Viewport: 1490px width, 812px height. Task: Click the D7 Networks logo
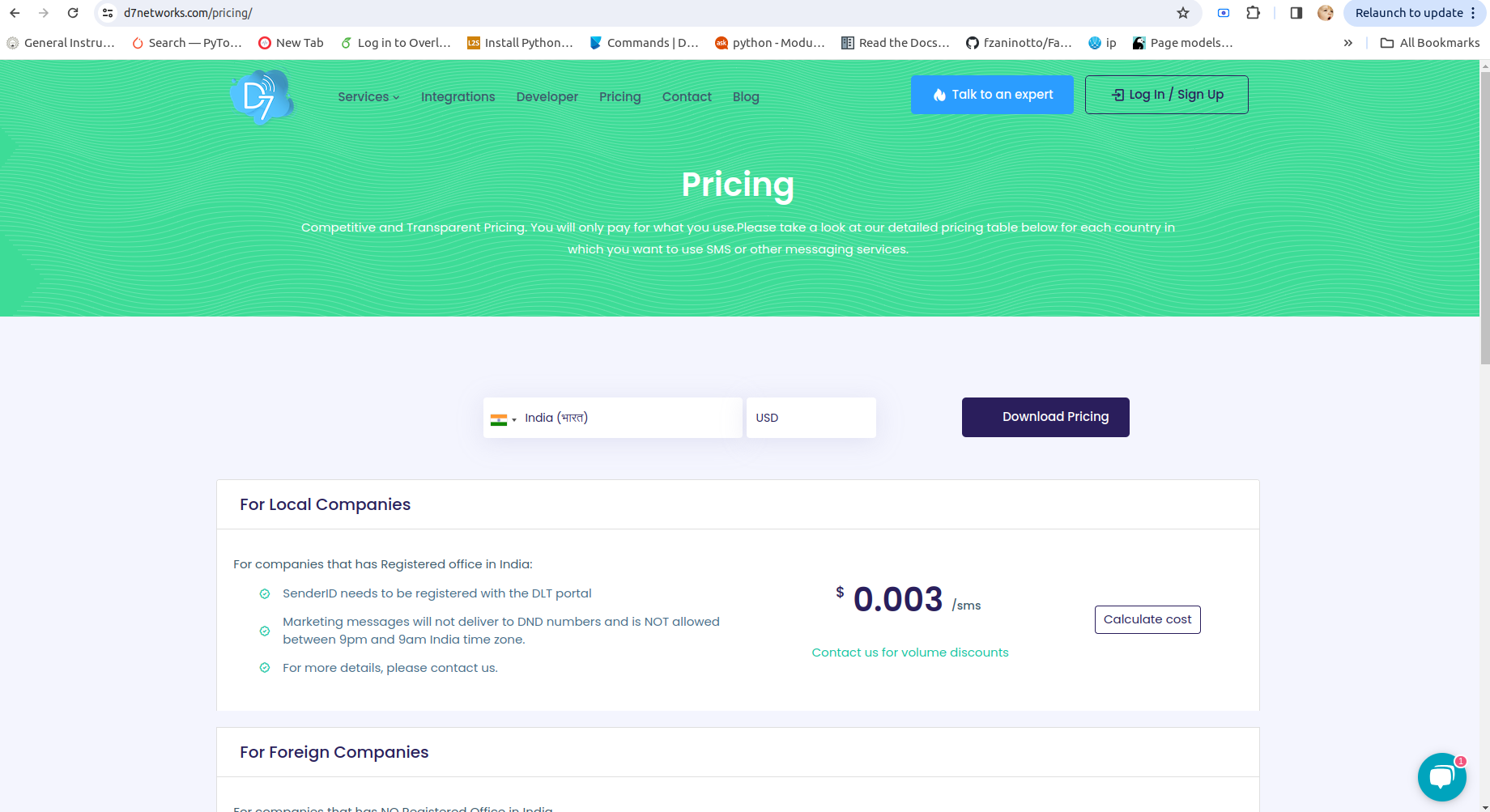coord(261,97)
